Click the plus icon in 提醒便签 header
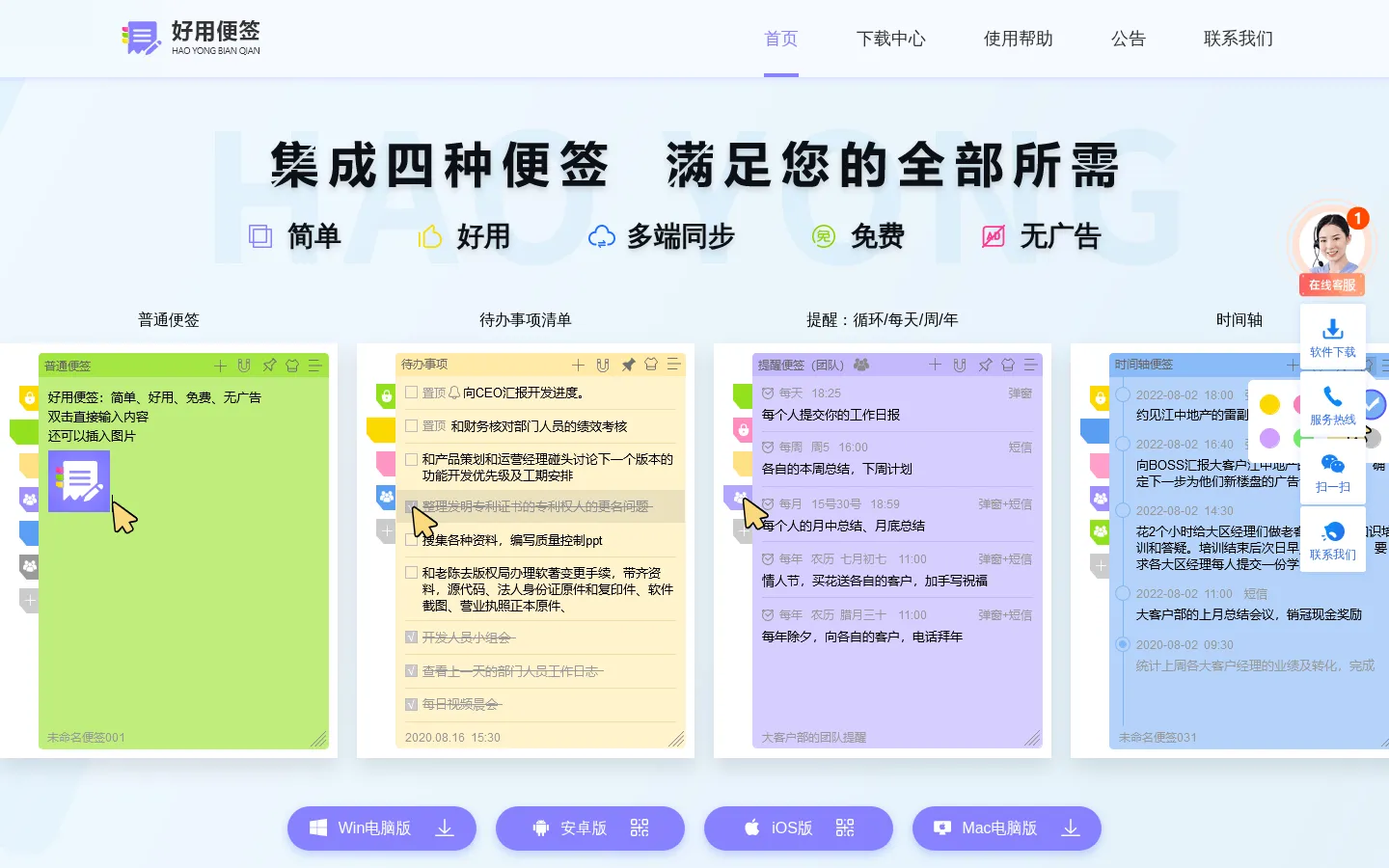This screenshot has width=1389, height=868. pyautogui.click(x=935, y=365)
